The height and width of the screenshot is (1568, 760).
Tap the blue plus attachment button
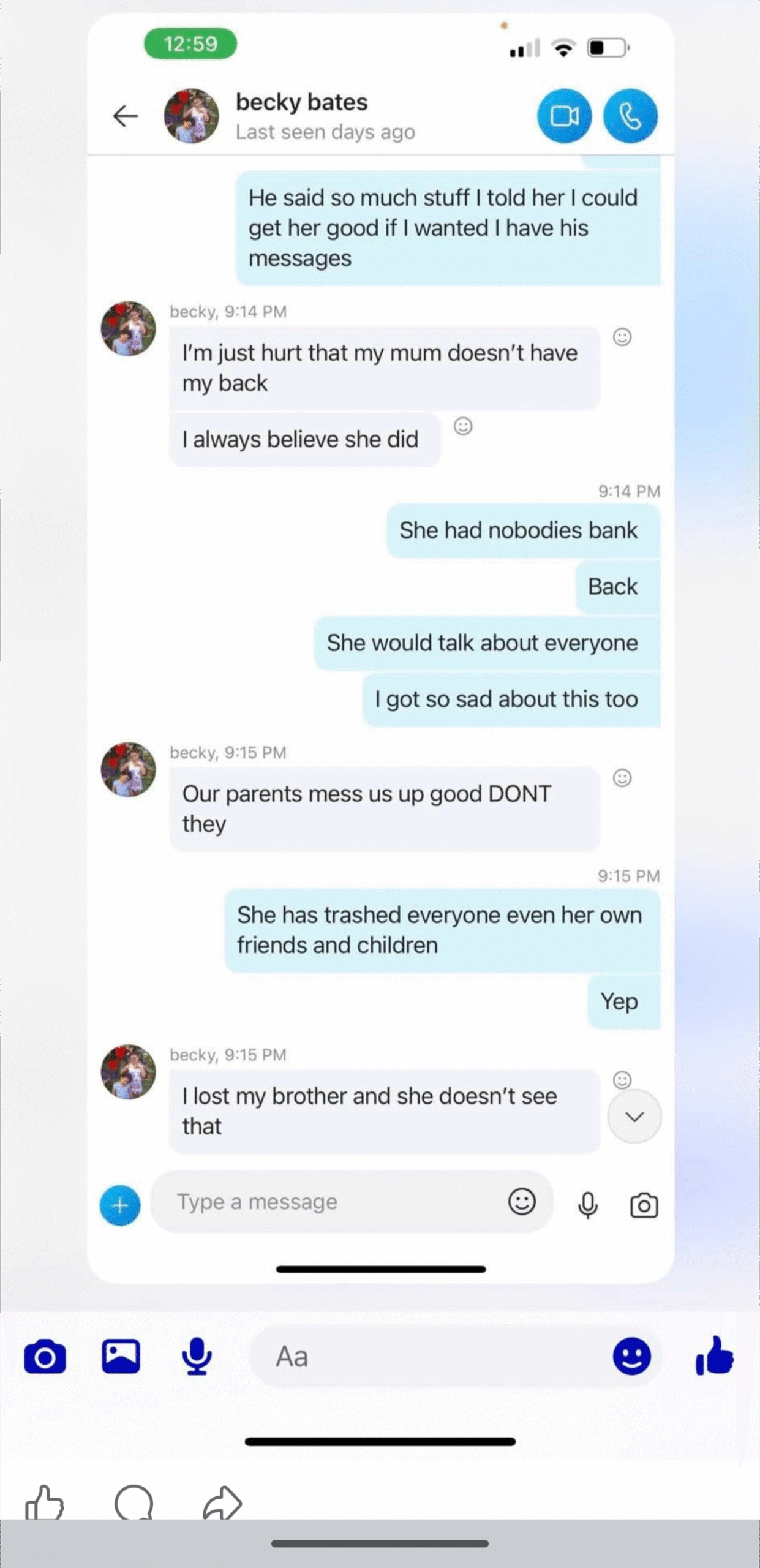click(x=120, y=1205)
